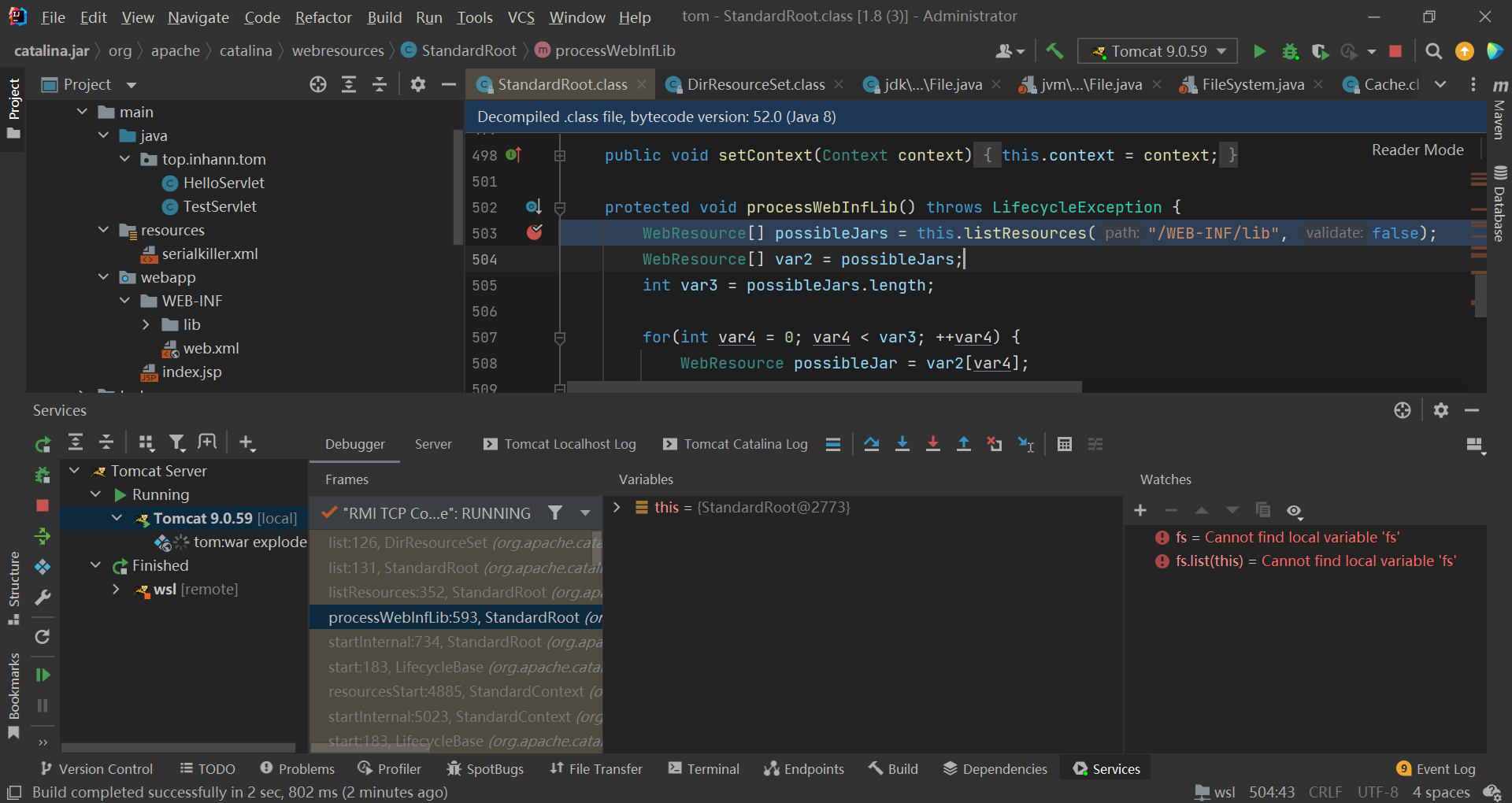
Task: Open Search Everywhere magnifier
Action: point(1434,51)
